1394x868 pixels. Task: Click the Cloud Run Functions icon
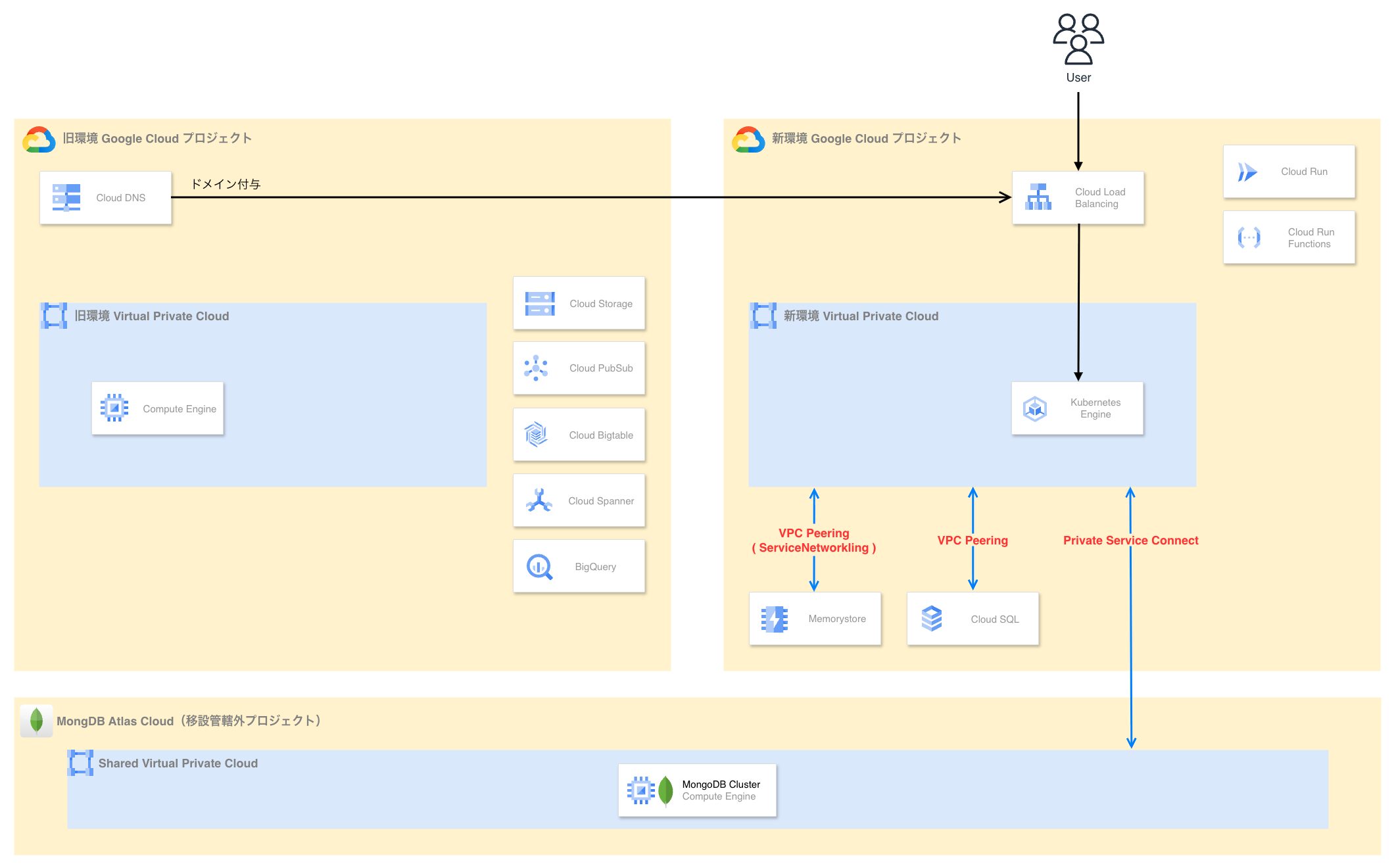click(x=1249, y=237)
